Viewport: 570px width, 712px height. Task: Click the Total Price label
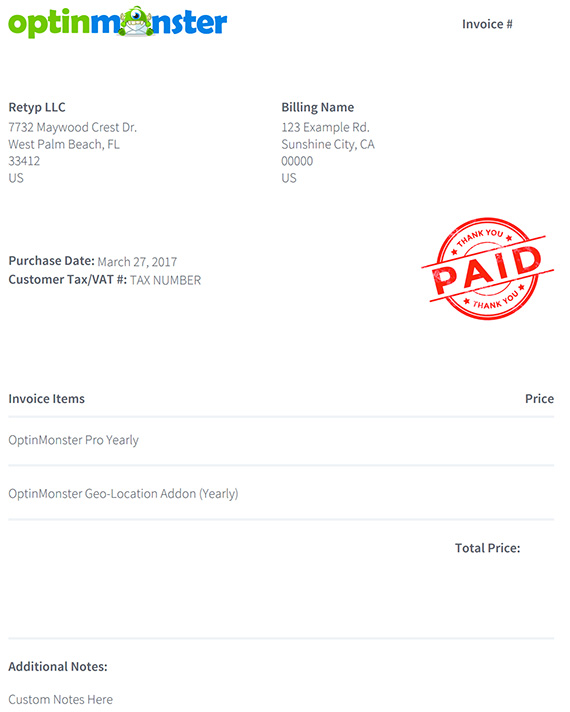tap(488, 548)
